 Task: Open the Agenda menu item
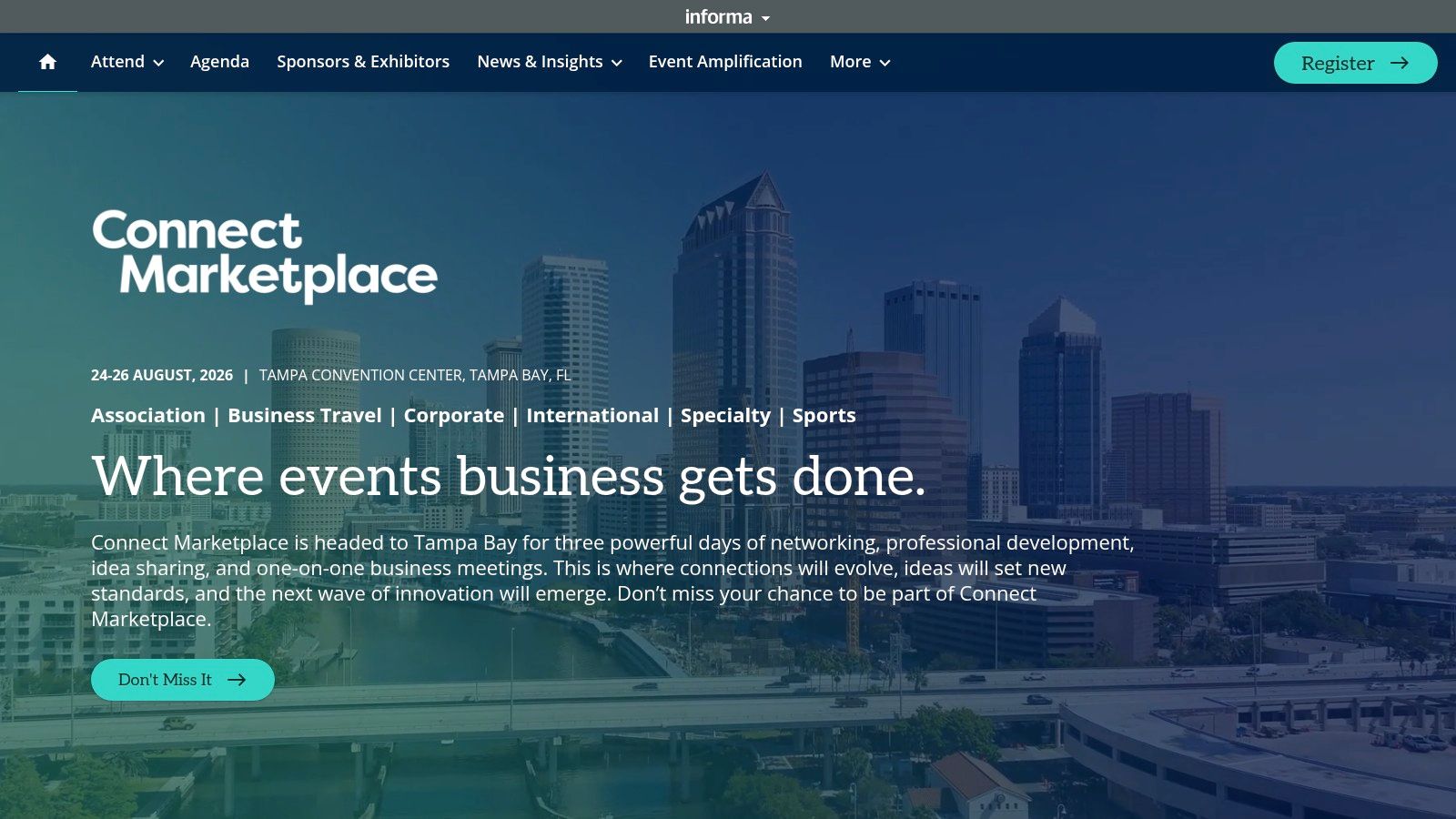219,62
